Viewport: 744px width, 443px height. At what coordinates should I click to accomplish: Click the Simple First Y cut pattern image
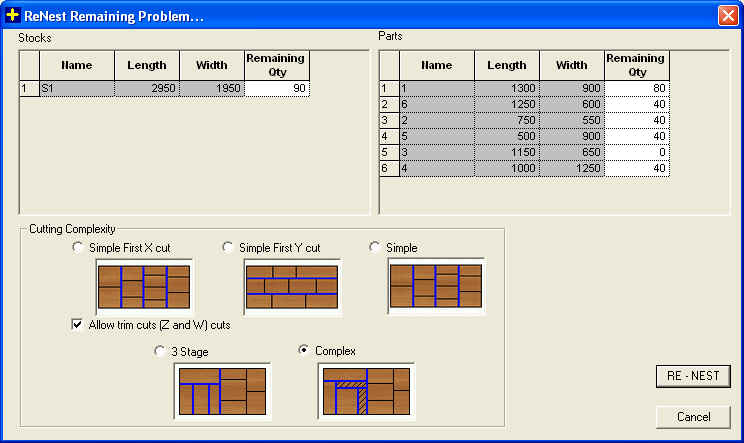pos(292,286)
